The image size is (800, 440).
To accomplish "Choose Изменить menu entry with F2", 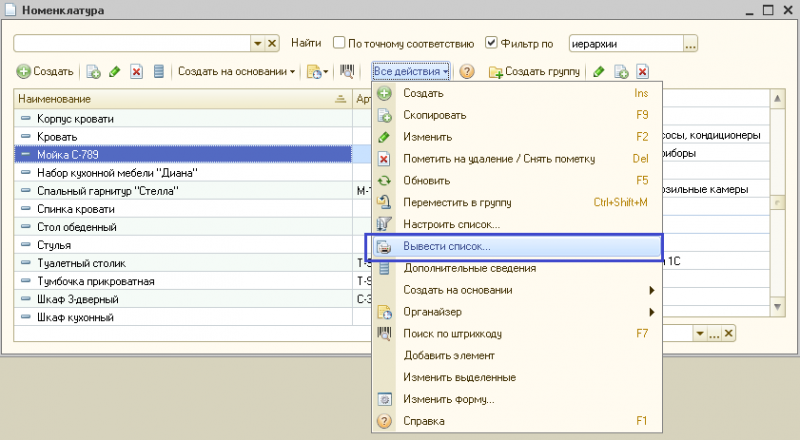I will (x=517, y=137).
